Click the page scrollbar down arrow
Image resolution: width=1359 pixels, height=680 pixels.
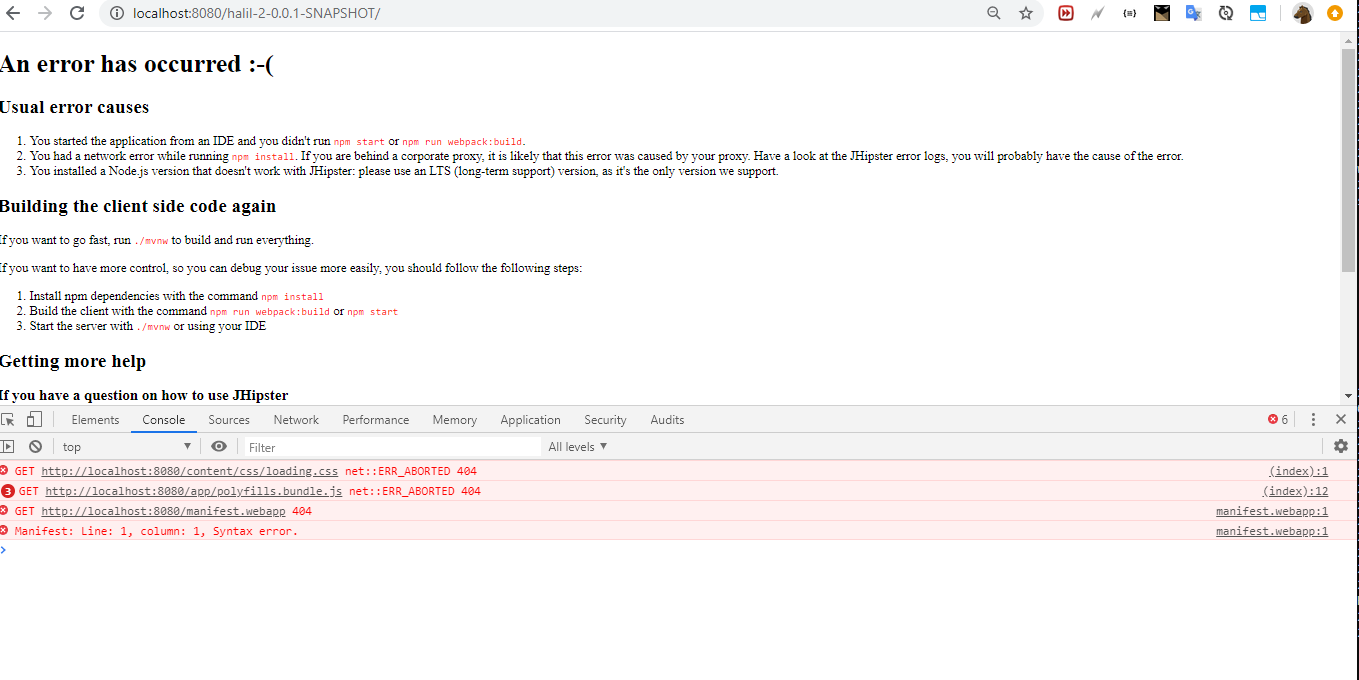1348,396
